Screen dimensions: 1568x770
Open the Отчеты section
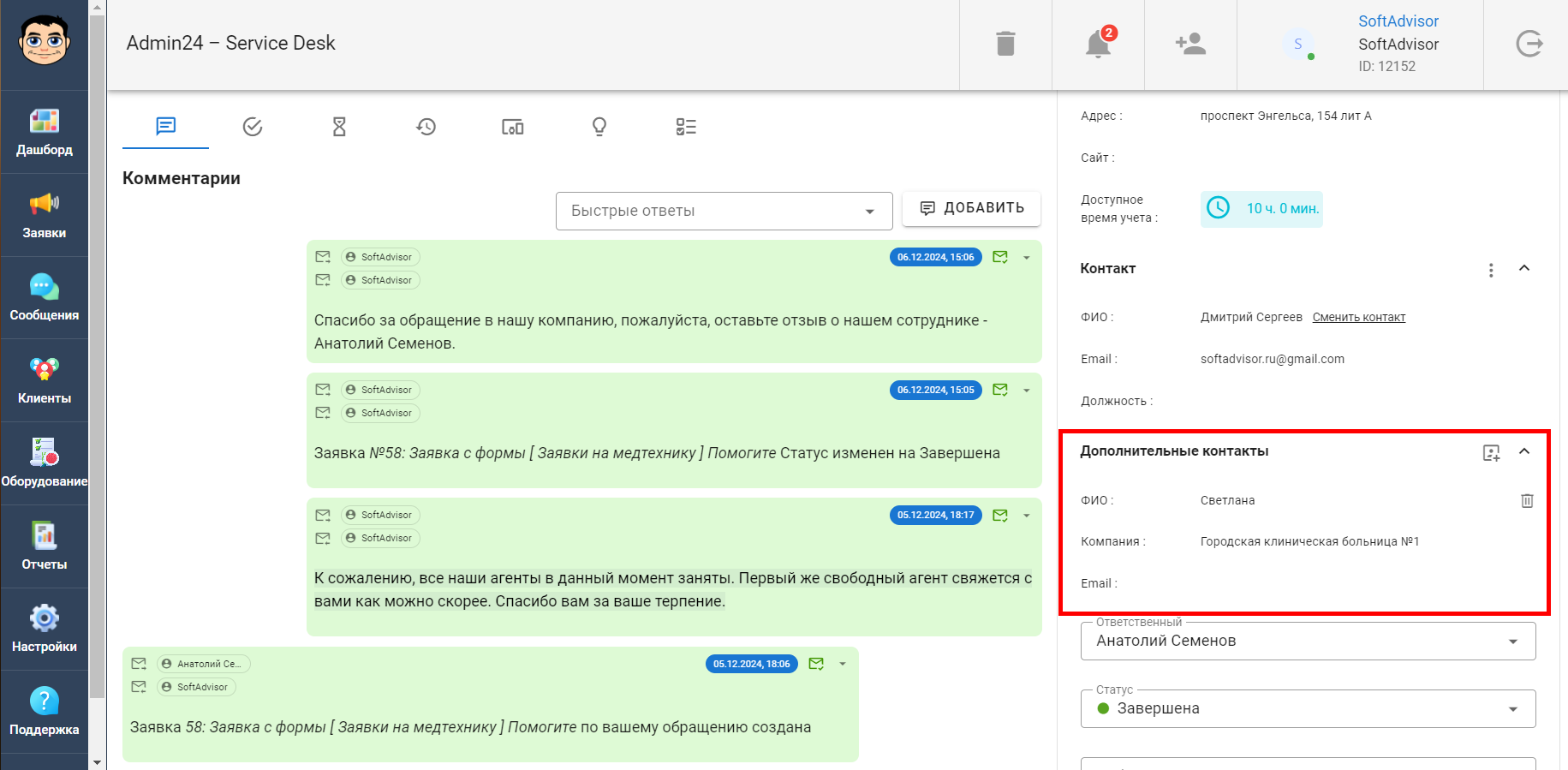[45, 547]
